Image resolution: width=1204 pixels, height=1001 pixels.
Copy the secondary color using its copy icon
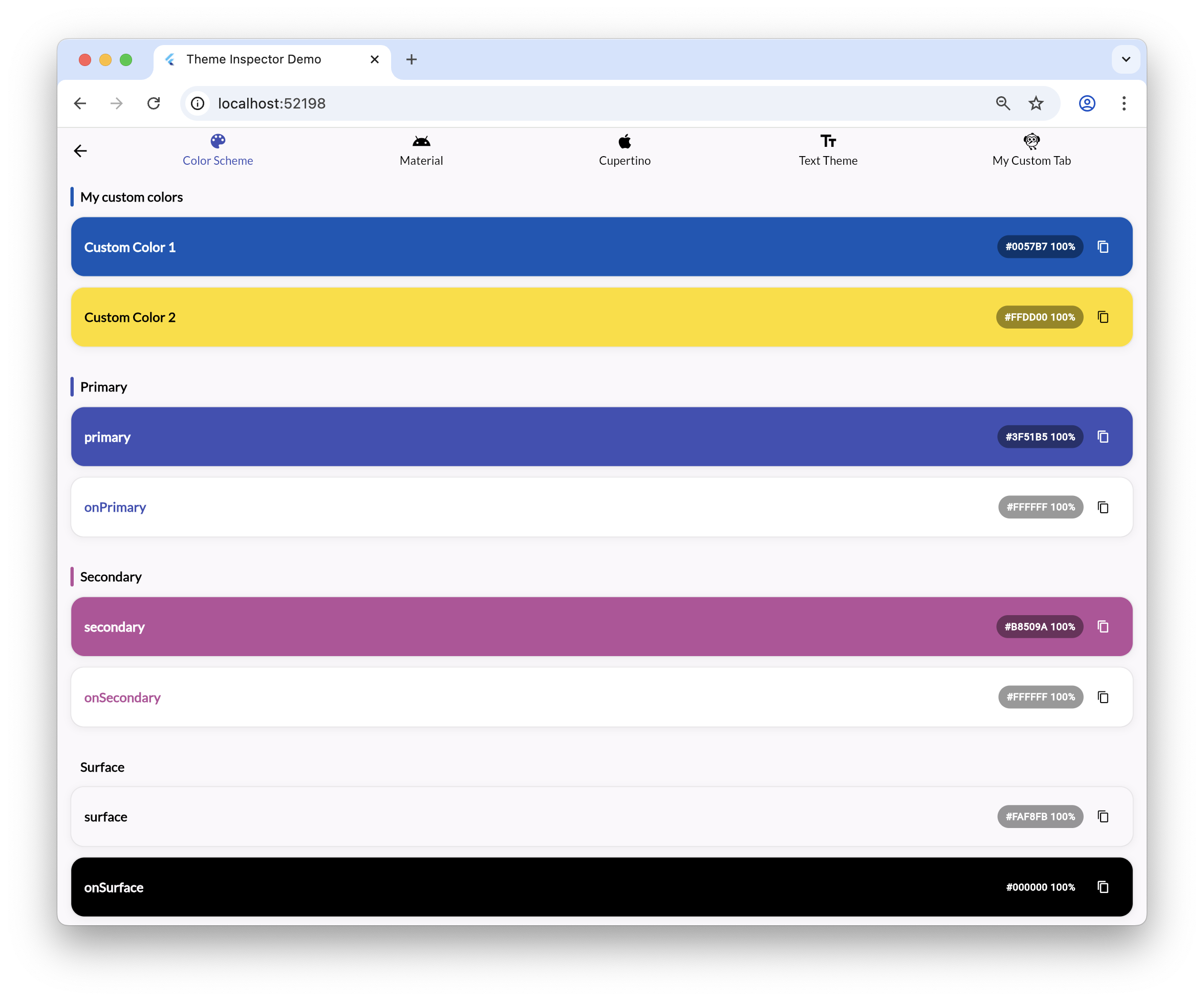1103,626
